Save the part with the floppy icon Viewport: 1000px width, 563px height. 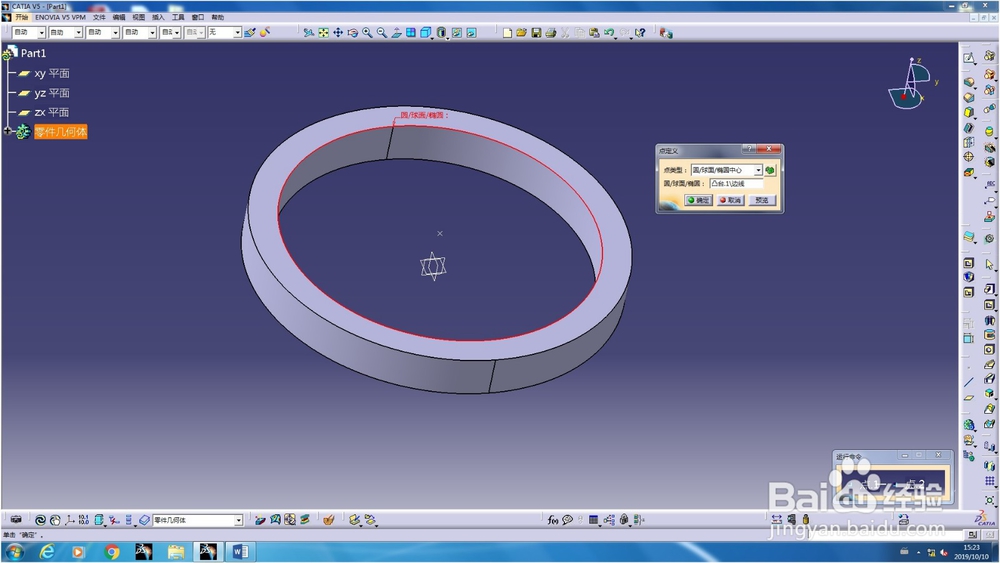(x=536, y=33)
